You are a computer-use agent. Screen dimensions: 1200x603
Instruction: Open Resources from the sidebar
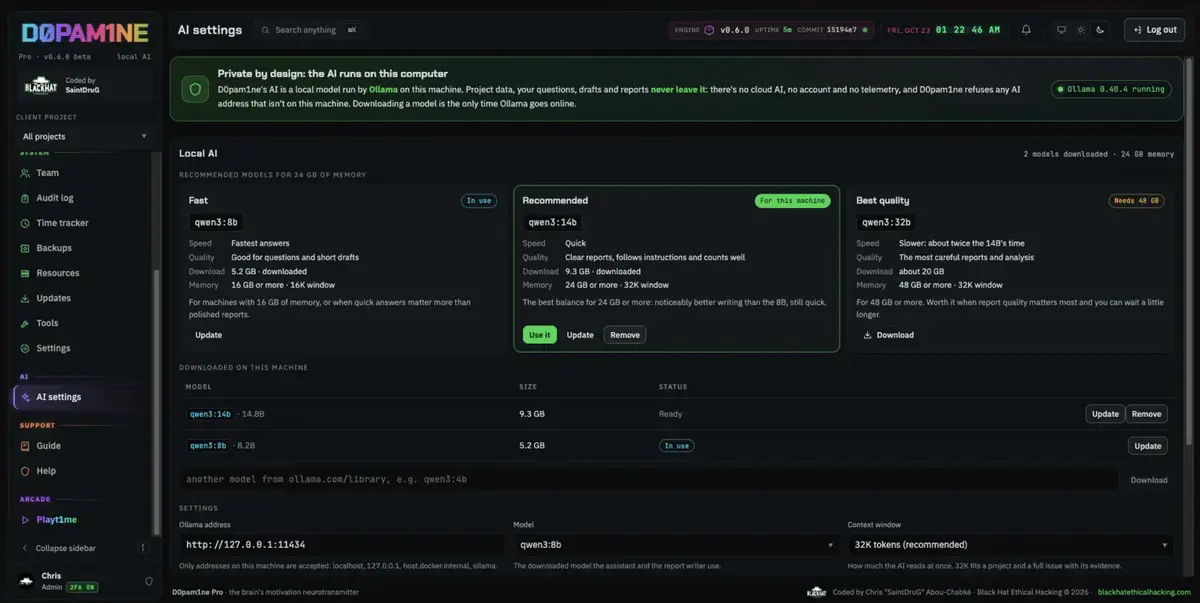(81, 273)
